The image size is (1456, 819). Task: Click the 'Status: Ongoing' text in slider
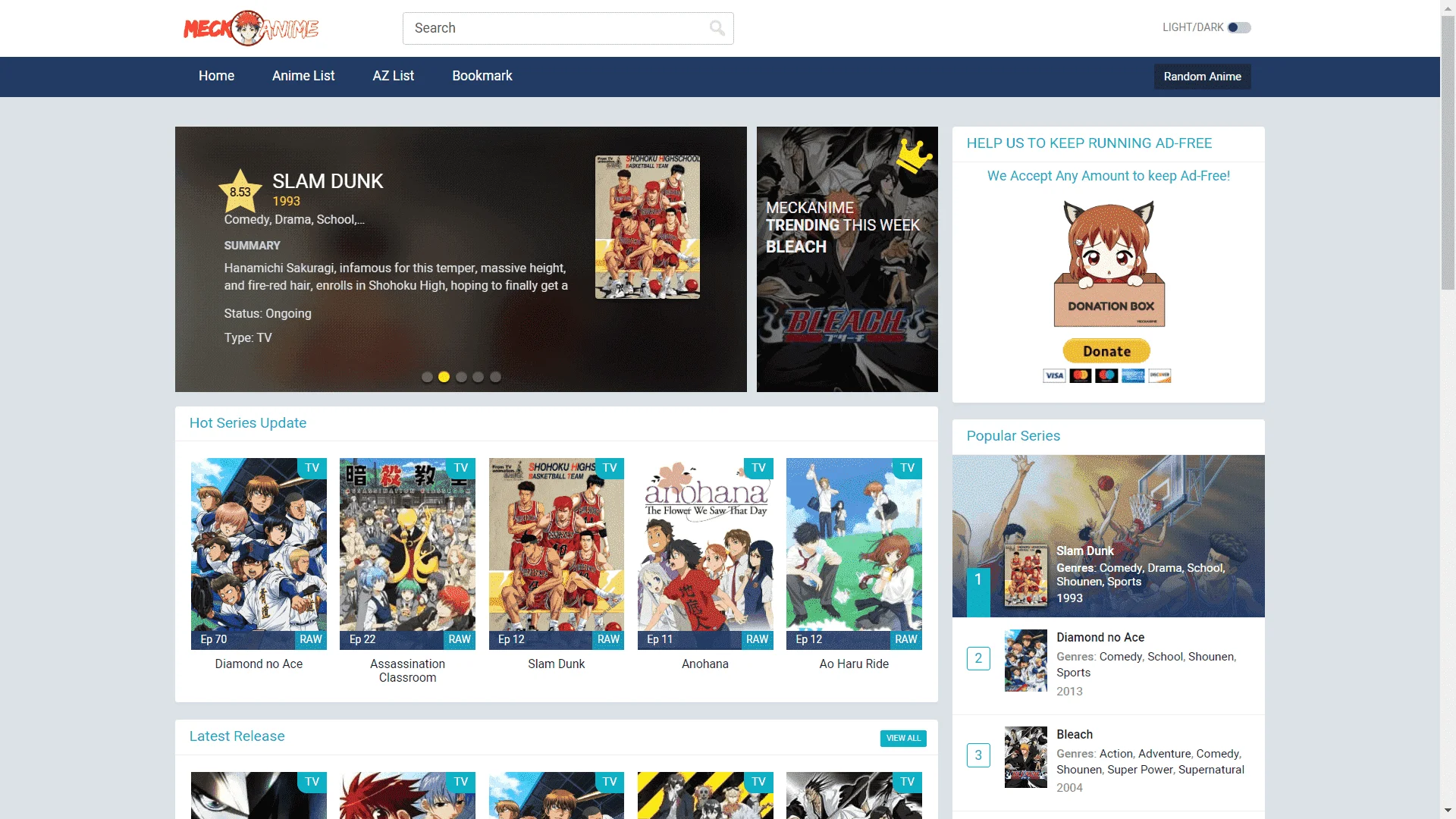point(268,313)
